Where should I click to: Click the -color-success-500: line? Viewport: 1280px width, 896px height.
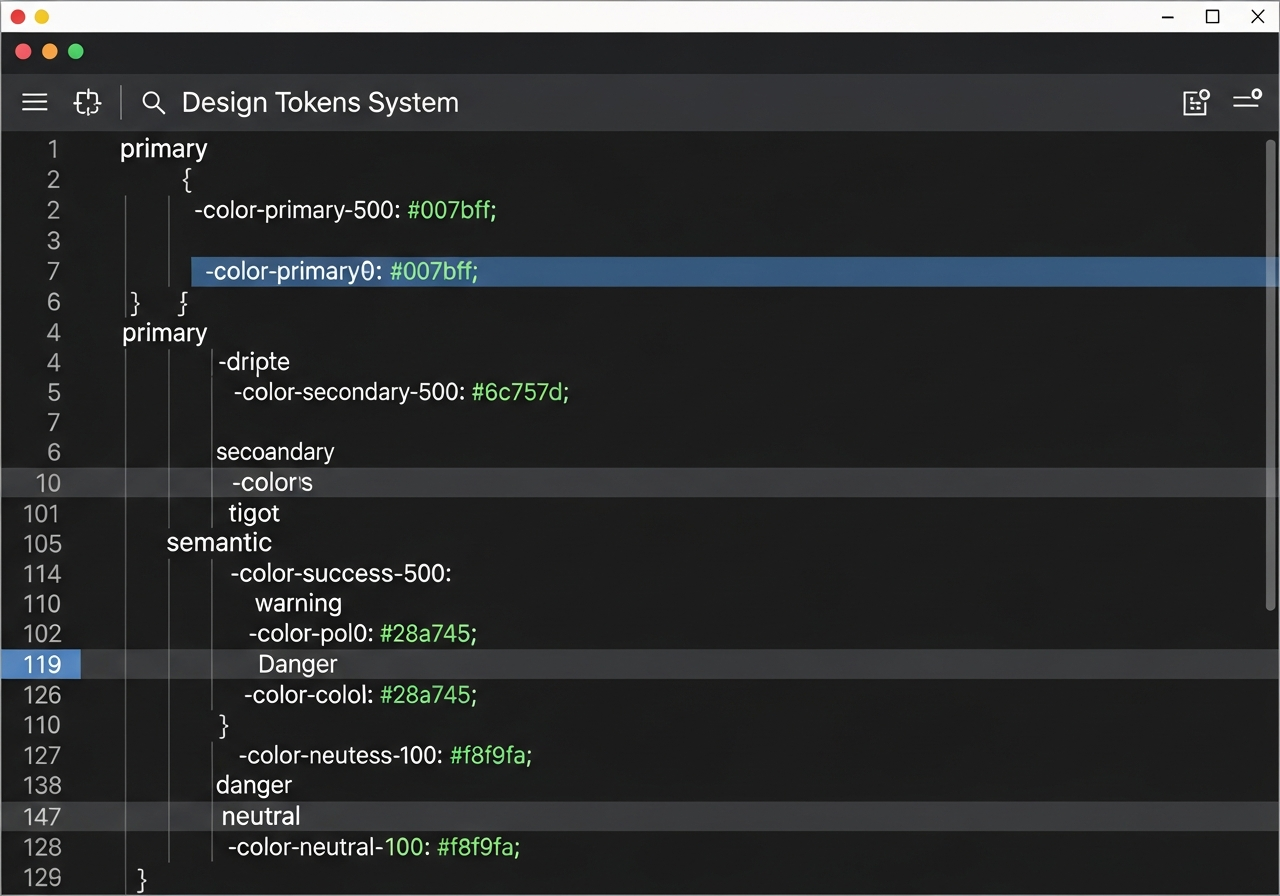tap(341, 574)
